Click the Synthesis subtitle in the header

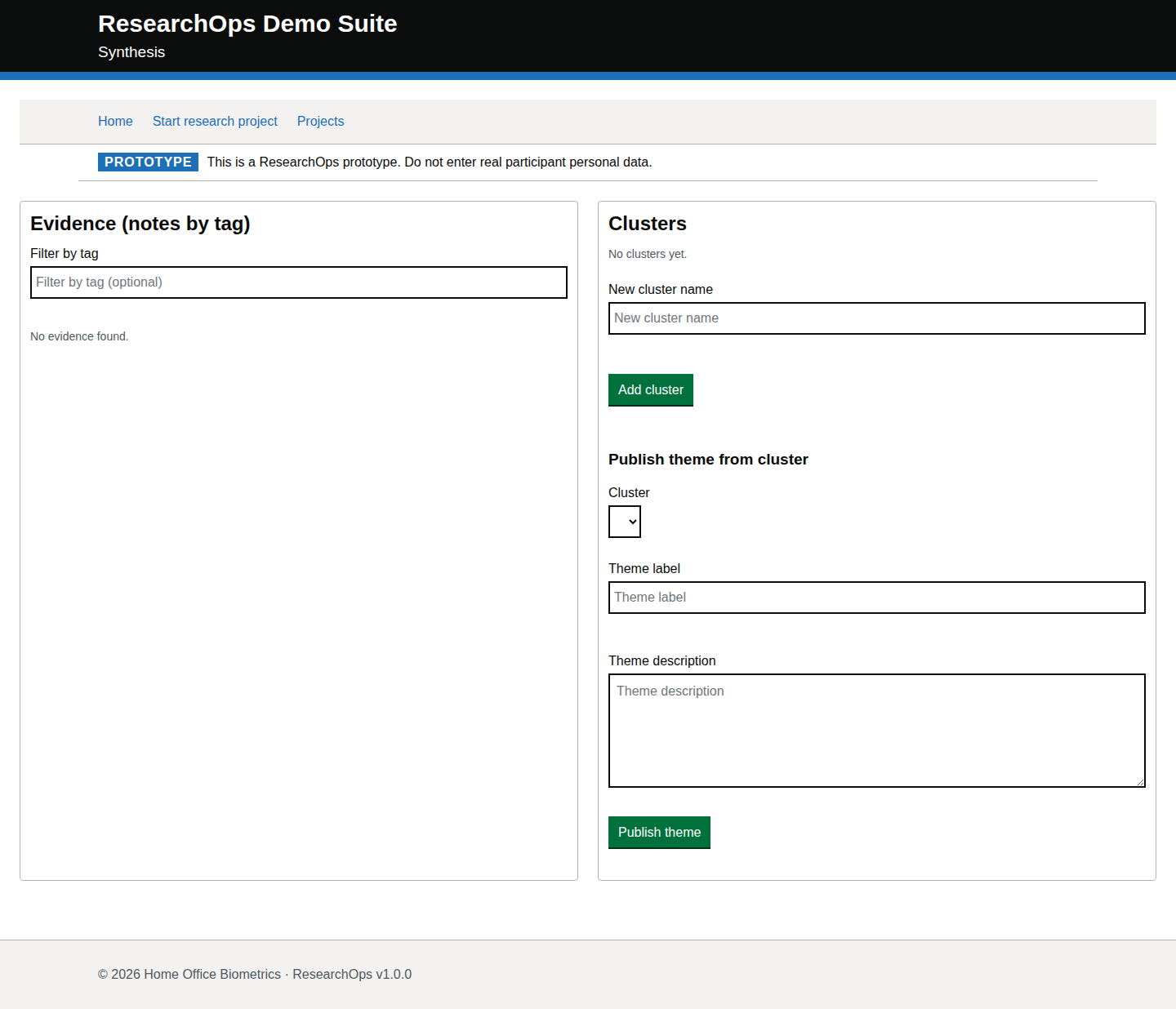pos(131,52)
